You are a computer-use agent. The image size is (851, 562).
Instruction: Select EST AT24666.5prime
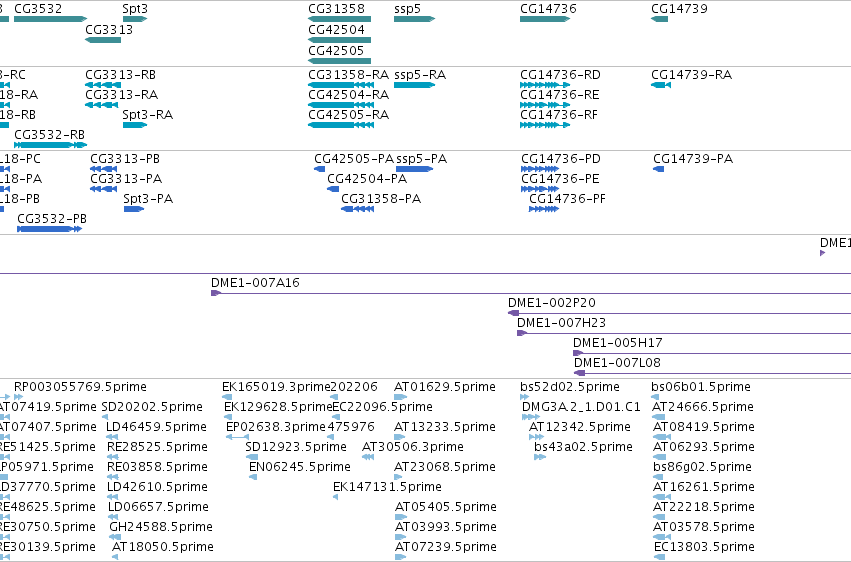659,418
